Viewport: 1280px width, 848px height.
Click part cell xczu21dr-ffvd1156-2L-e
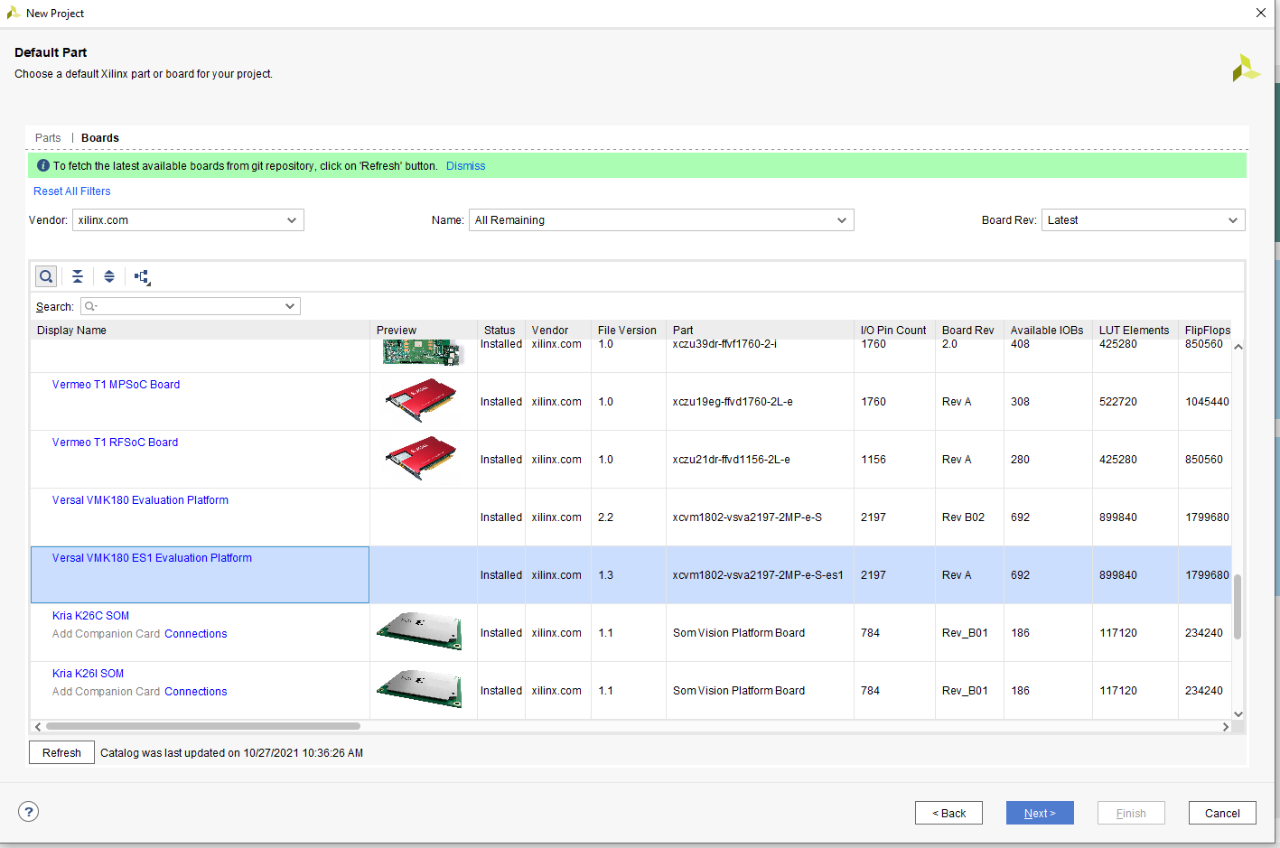pos(731,460)
